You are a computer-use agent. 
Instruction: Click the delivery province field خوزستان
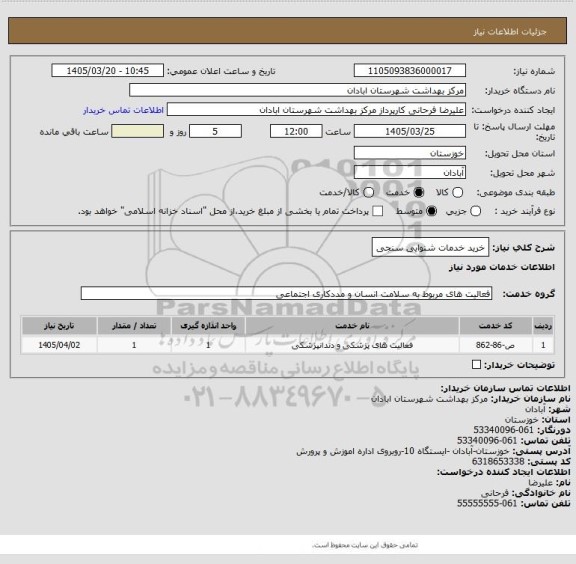(x=410, y=153)
